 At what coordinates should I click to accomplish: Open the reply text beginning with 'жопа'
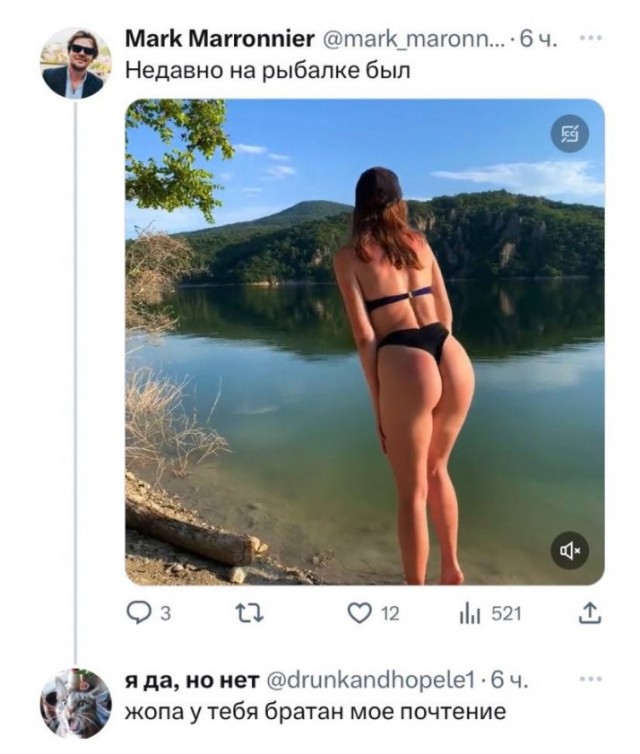click(315, 712)
